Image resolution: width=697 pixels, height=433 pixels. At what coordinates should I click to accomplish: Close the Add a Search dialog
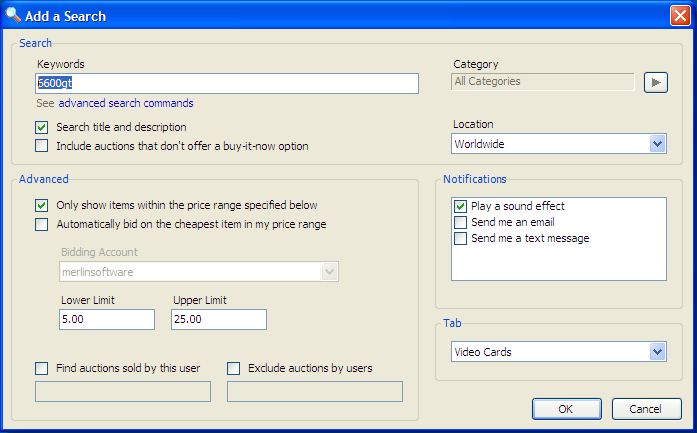680,16
